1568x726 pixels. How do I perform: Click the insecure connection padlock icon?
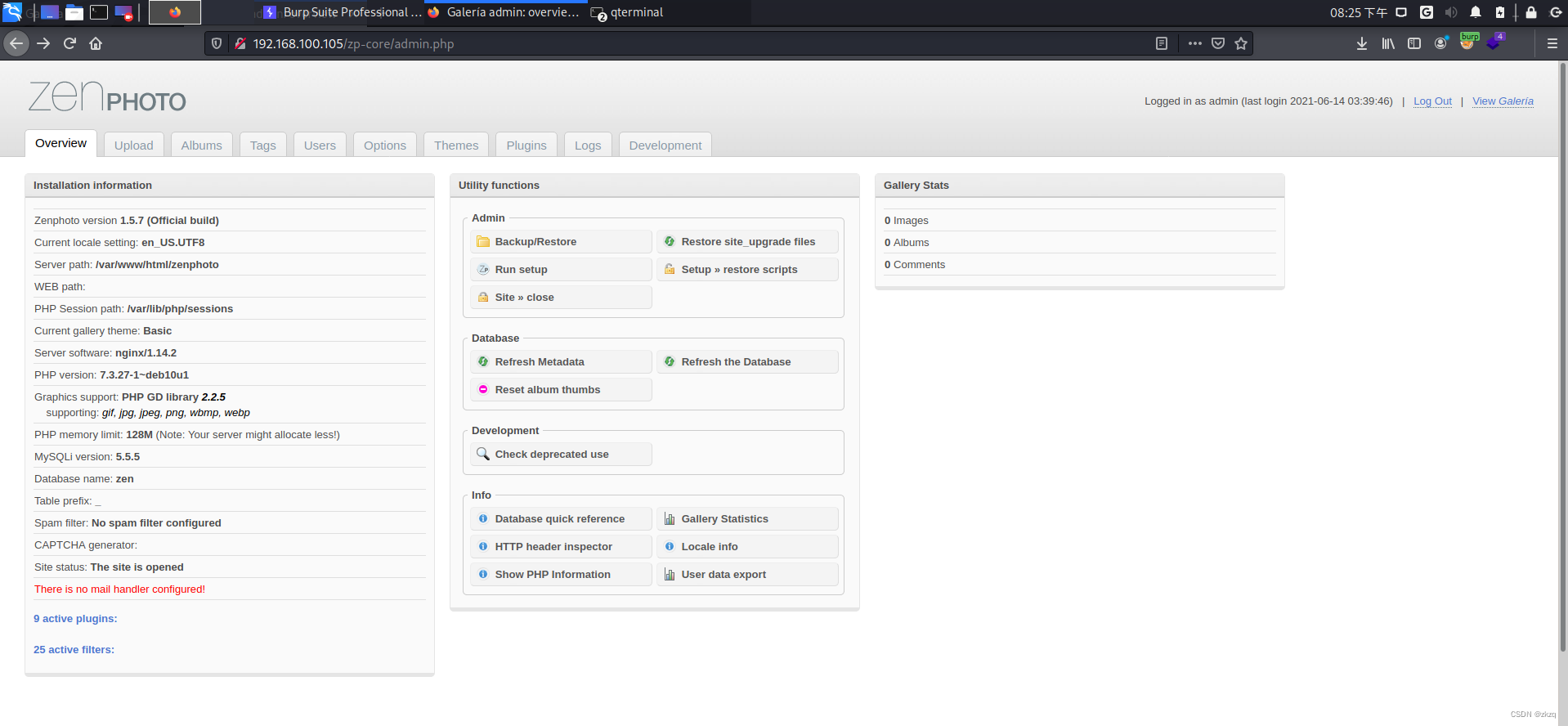pyautogui.click(x=240, y=43)
